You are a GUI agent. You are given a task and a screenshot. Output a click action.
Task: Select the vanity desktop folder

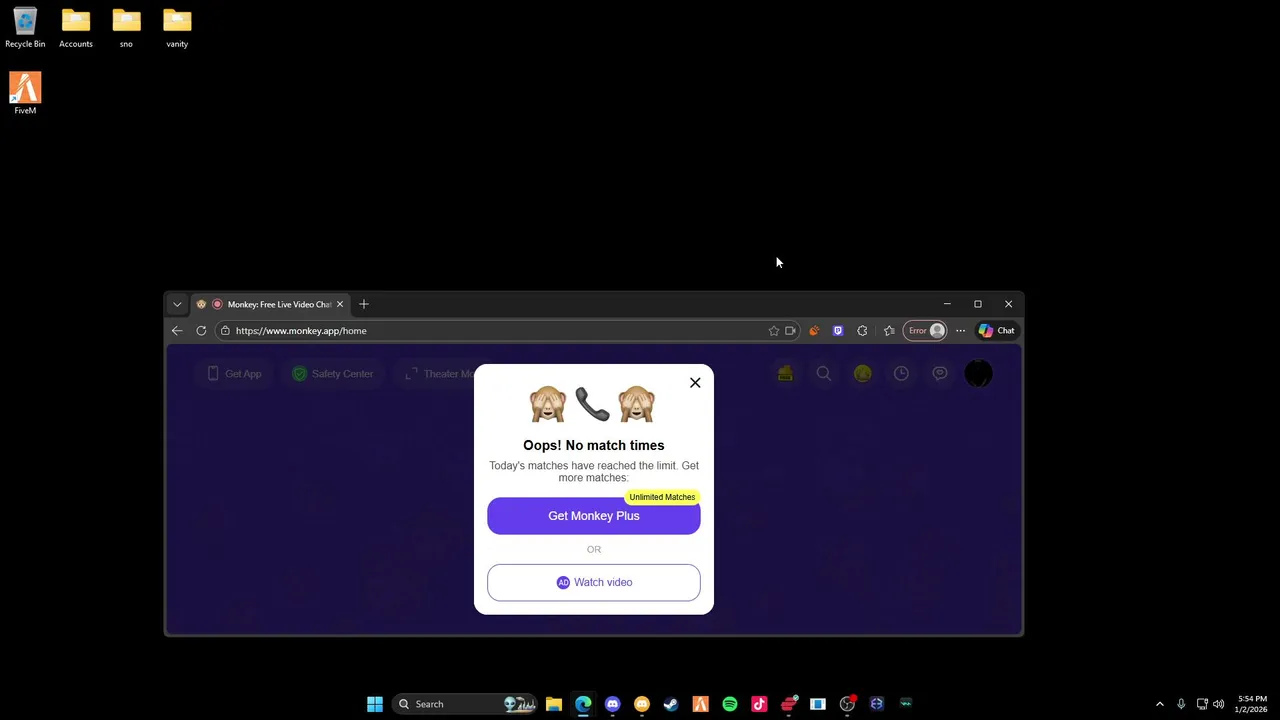(177, 28)
